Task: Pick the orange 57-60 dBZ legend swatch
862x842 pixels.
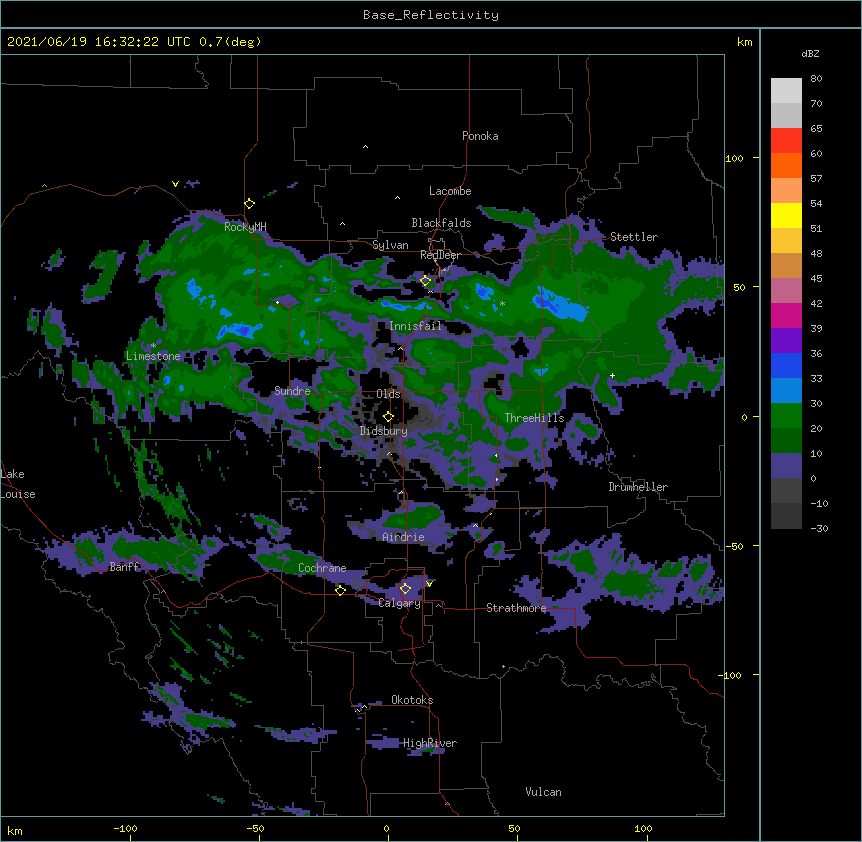Action: click(x=786, y=165)
